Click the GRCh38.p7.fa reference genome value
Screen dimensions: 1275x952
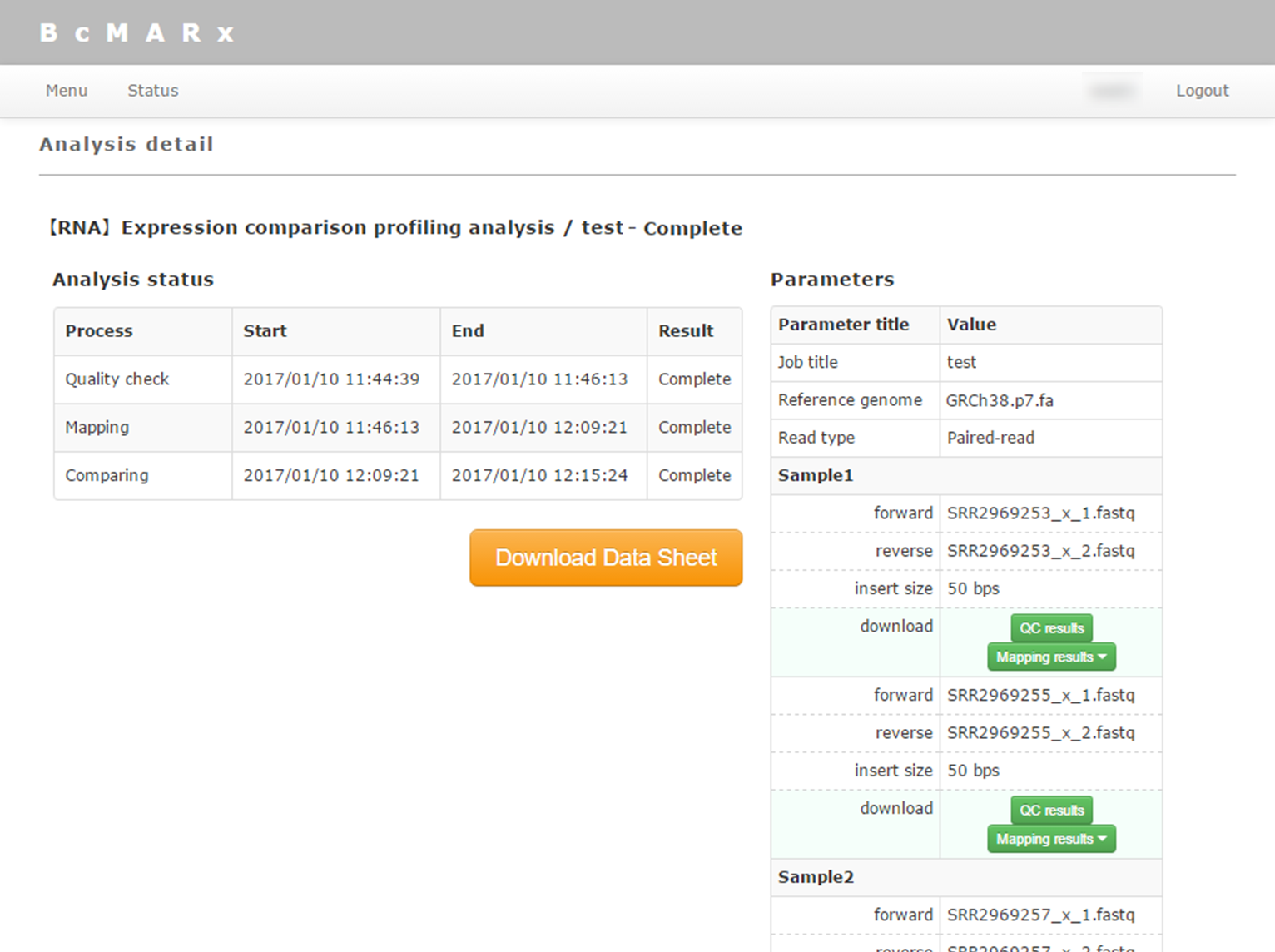1000,400
